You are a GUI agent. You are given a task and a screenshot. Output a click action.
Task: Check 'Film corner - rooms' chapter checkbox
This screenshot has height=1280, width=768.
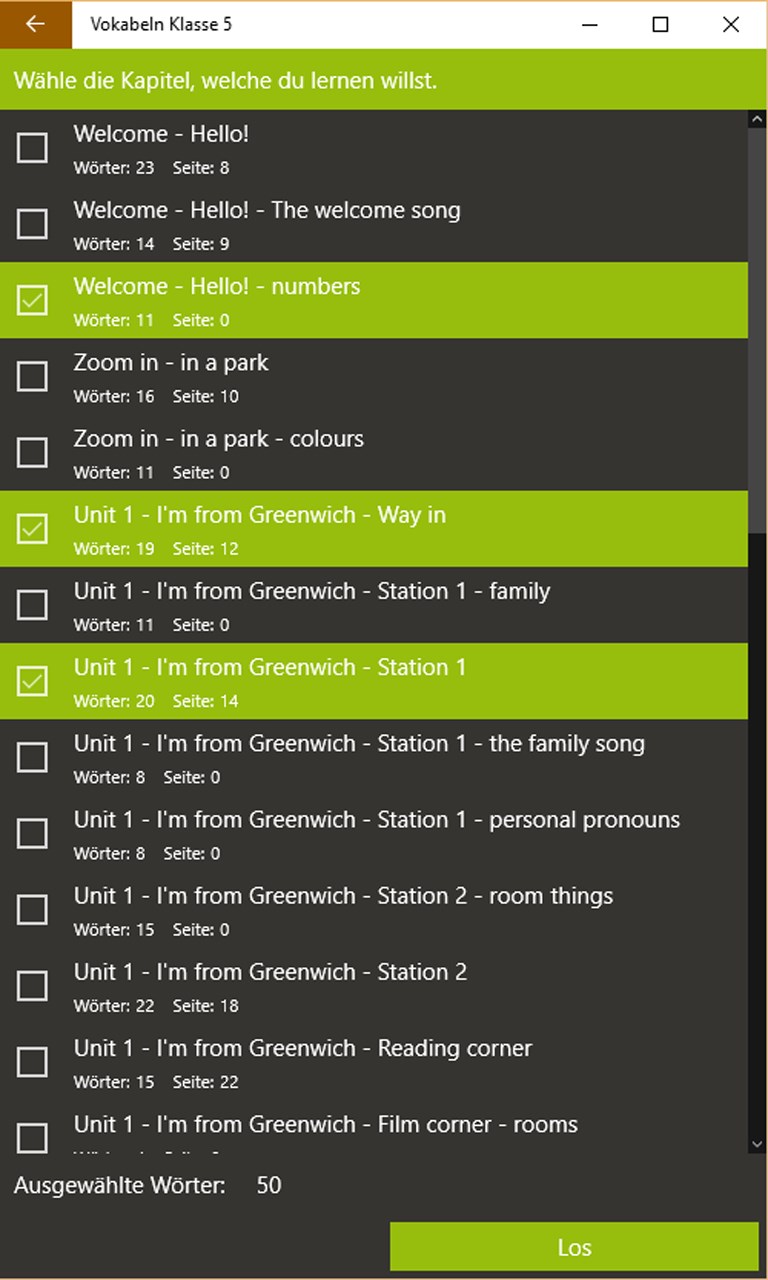[x=33, y=1137]
